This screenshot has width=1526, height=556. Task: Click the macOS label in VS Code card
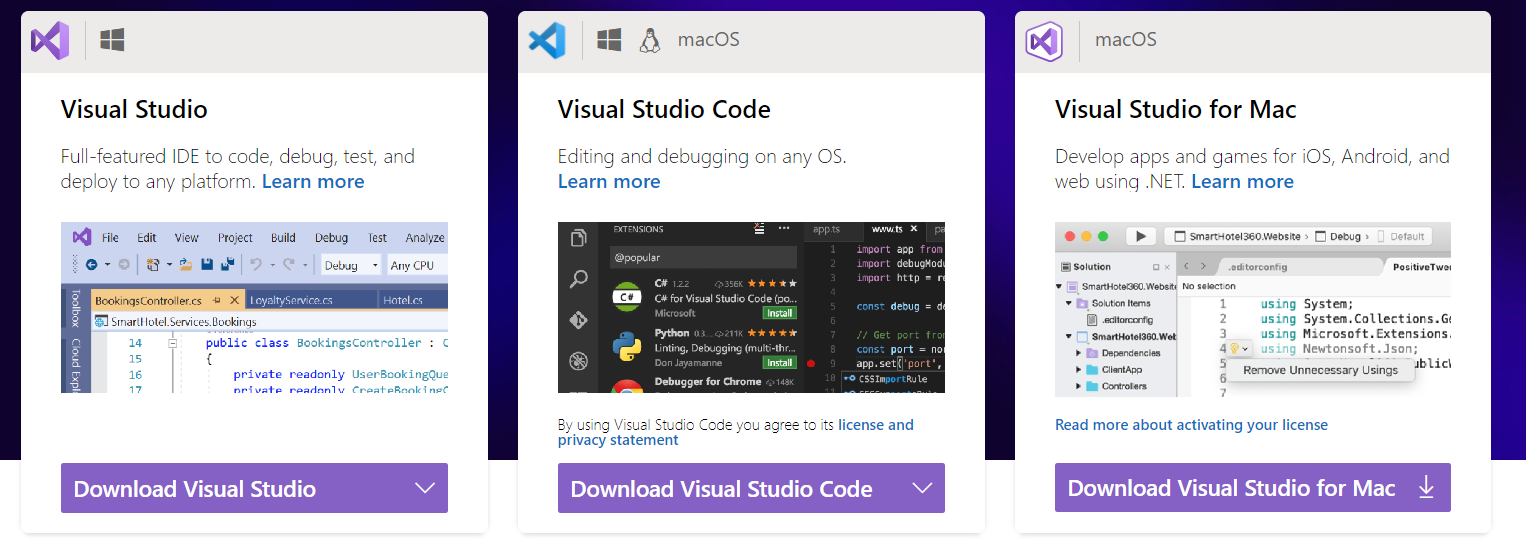(708, 41)
